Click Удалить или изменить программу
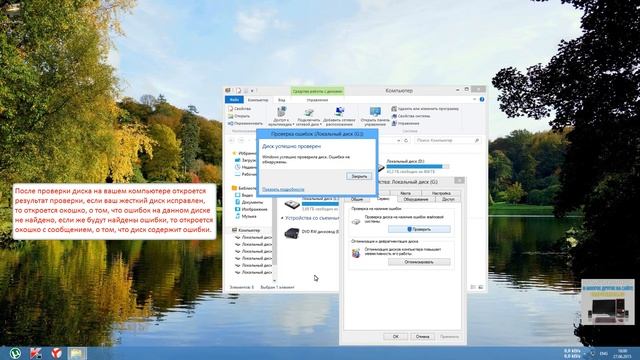640x360 pixels. click(x=425, y=109)
